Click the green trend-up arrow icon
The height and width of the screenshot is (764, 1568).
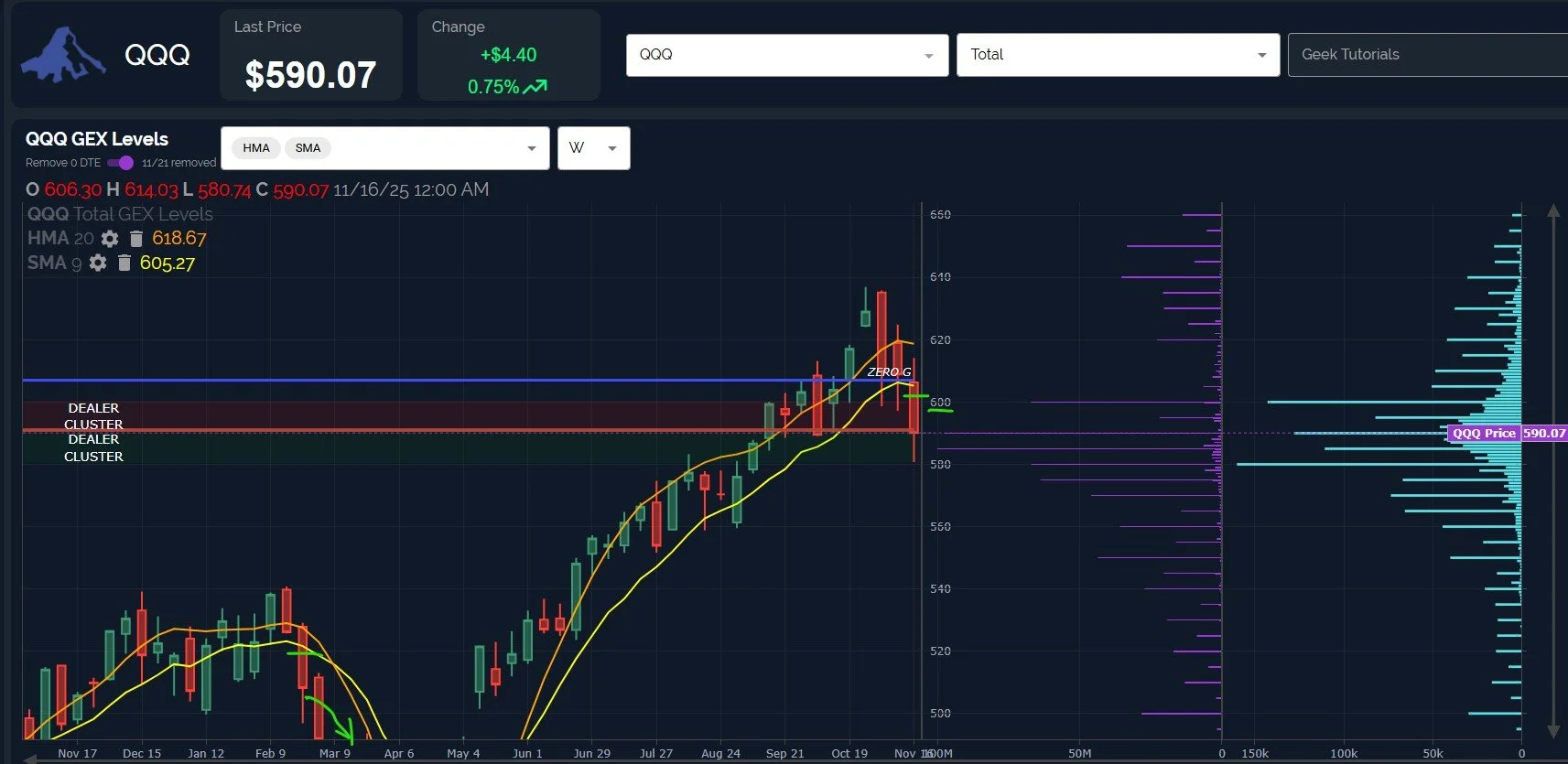point(535,87)
